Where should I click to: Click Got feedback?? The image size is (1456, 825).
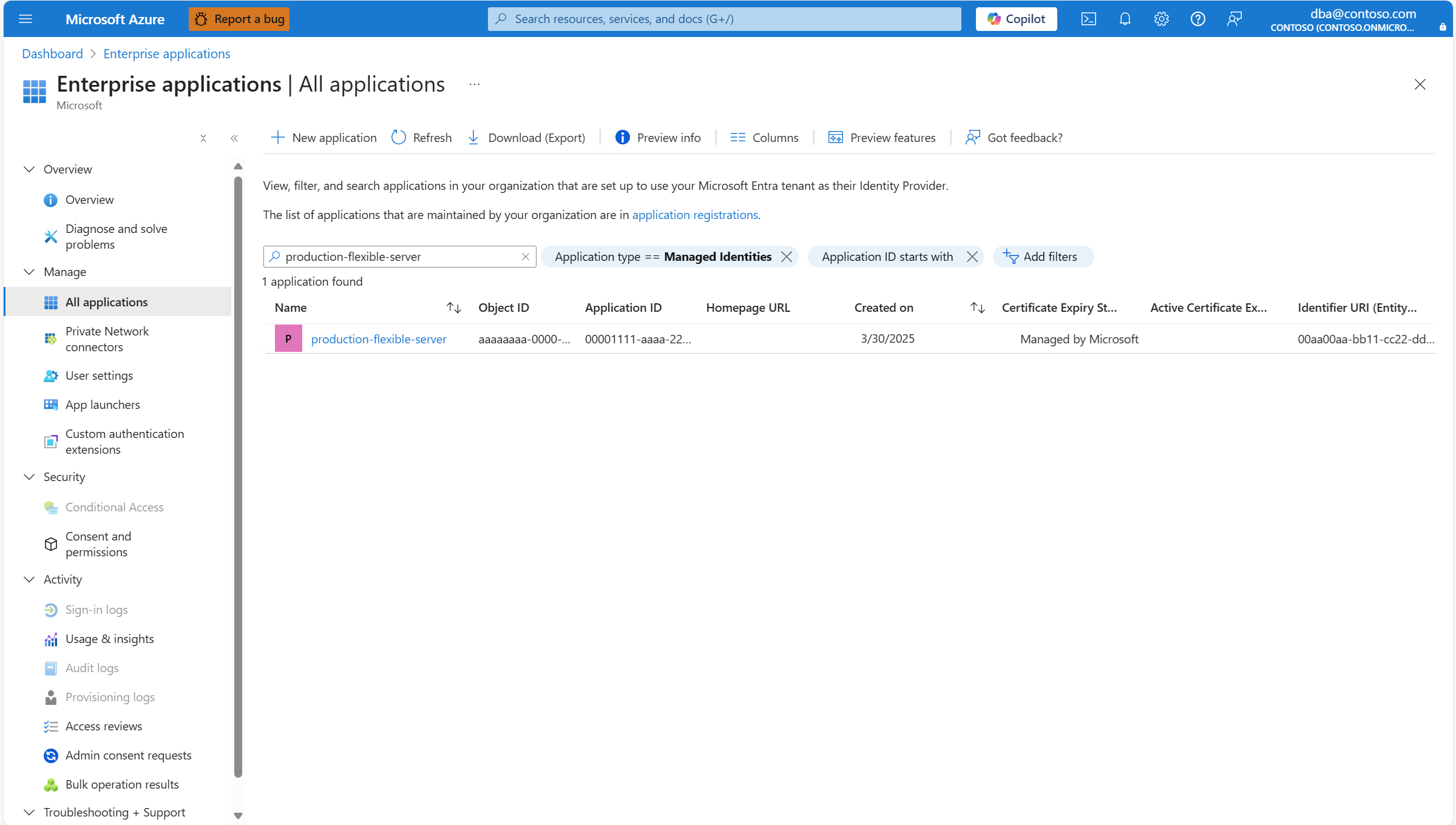point(1014,138)
